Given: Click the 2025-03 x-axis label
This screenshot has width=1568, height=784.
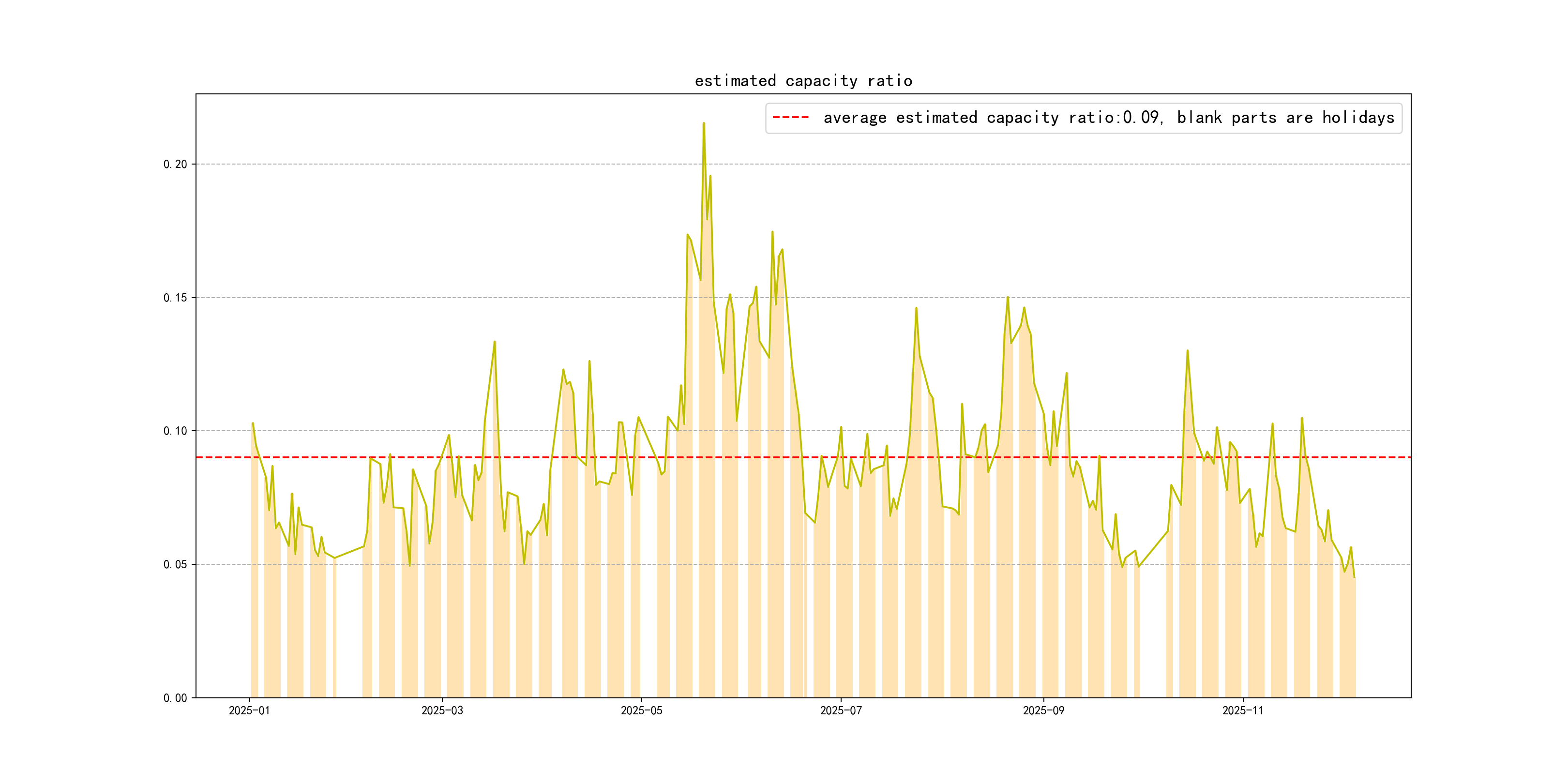Looking at the screenshot, I should coord(442,710).
